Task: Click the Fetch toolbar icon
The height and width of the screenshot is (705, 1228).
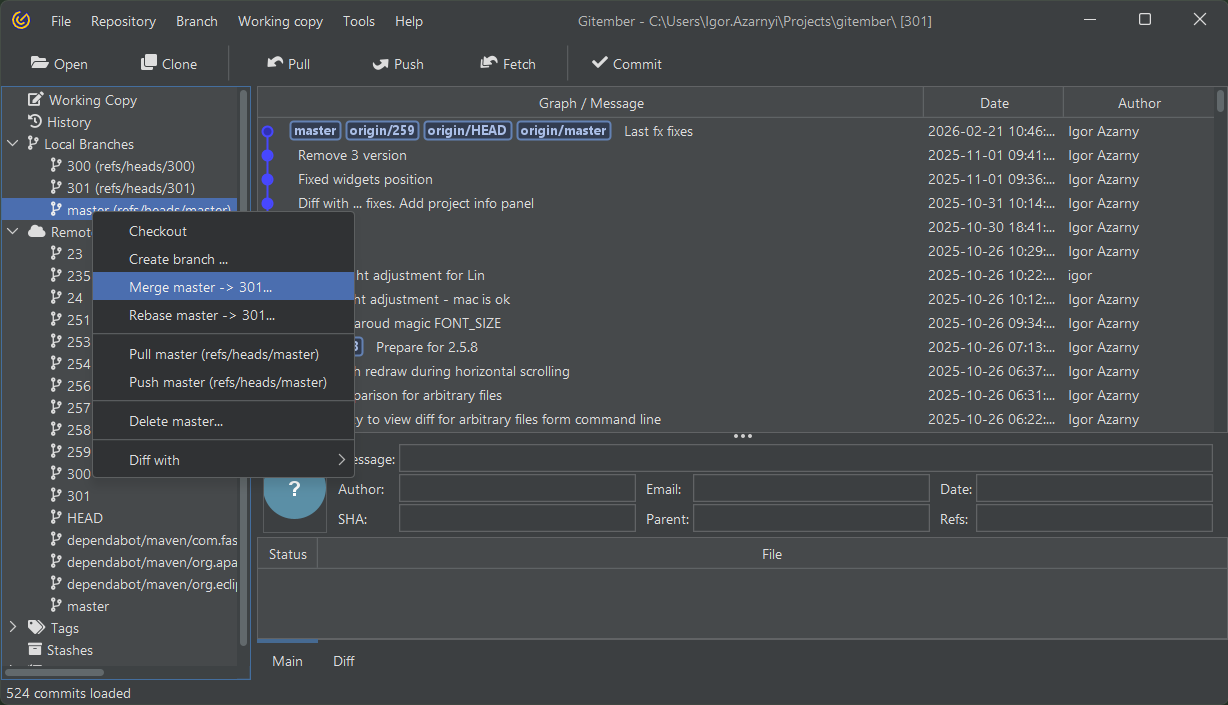Action: [x=489, y=63]
